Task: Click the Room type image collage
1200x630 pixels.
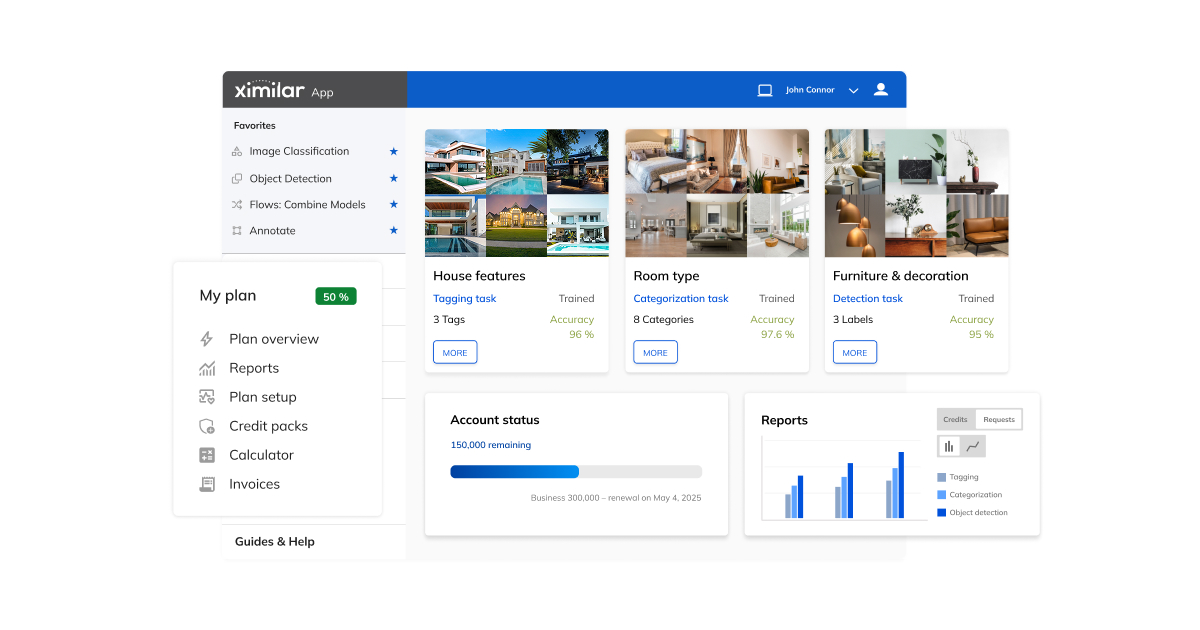Action: pos(717,193)
